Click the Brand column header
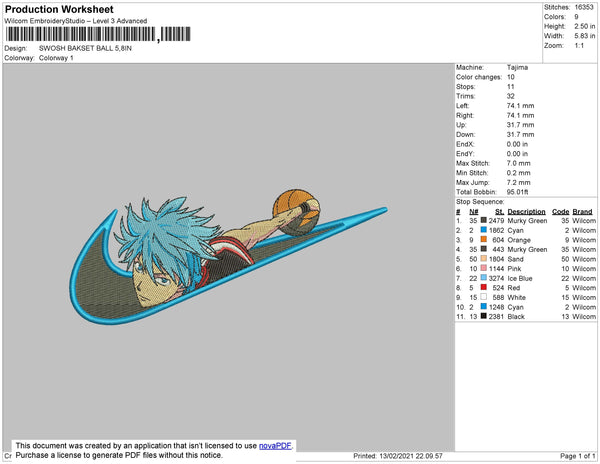This screenshot has height=464, width=600. point(583,212)
